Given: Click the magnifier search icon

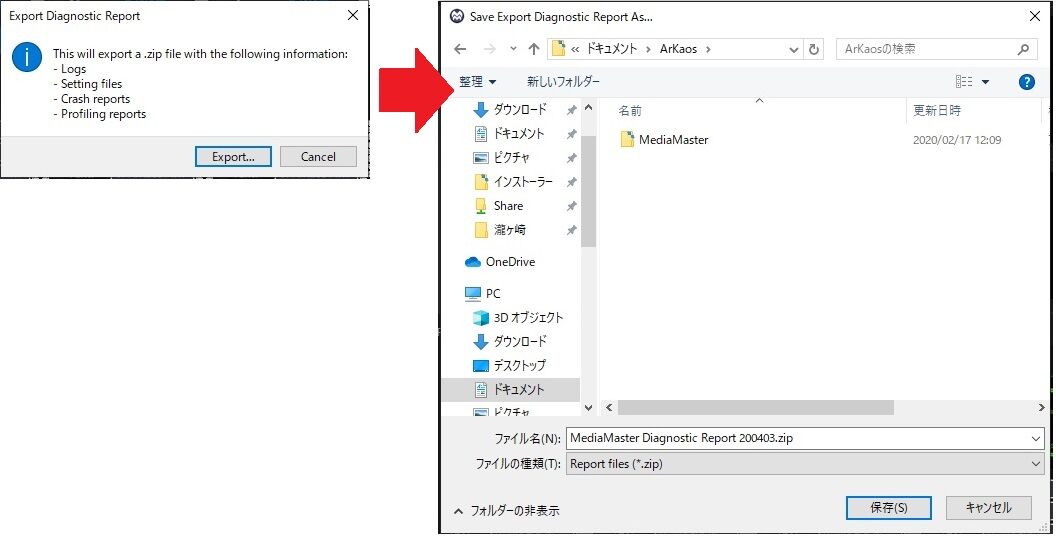Looking at the screenshot, I should click(x=1023, y=49).
